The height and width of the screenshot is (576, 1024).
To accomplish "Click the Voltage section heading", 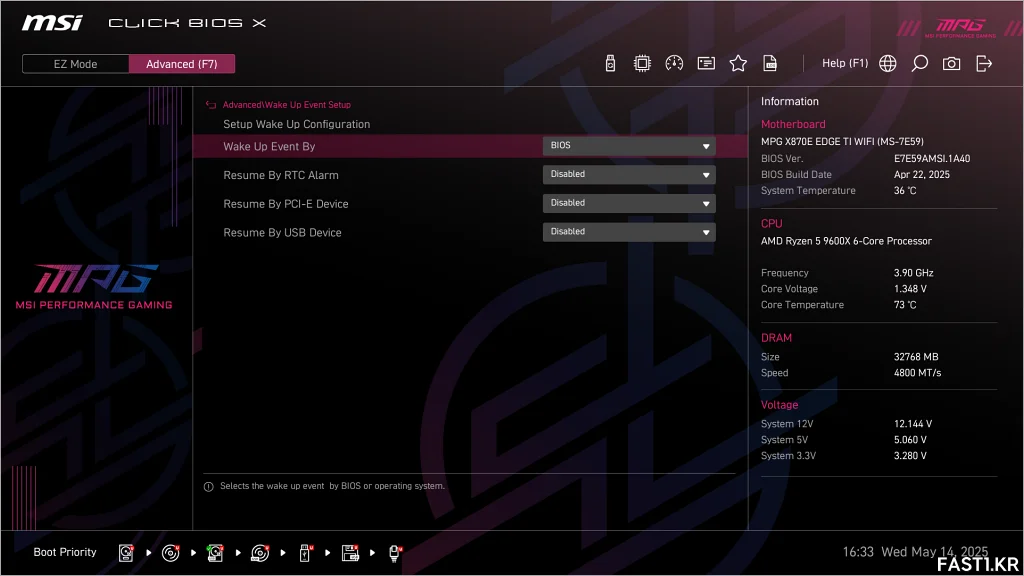I will click(779, 405).
